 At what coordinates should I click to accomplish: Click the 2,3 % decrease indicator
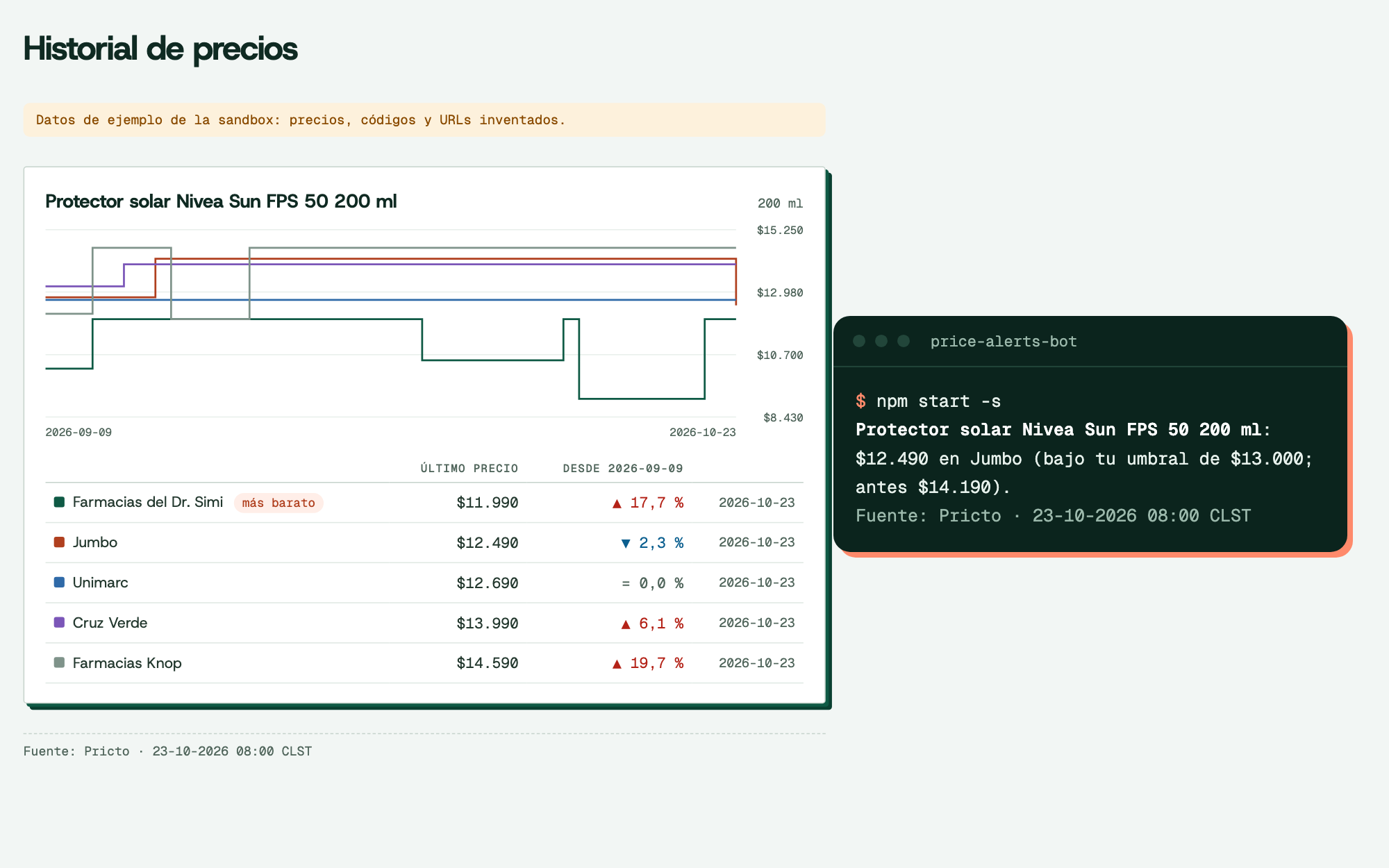652,543
